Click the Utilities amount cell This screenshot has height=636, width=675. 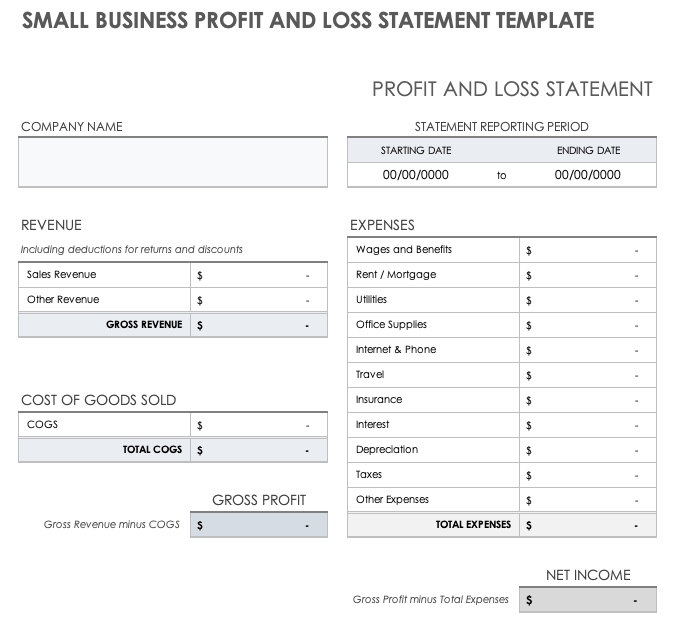click(x=587, y=300)
